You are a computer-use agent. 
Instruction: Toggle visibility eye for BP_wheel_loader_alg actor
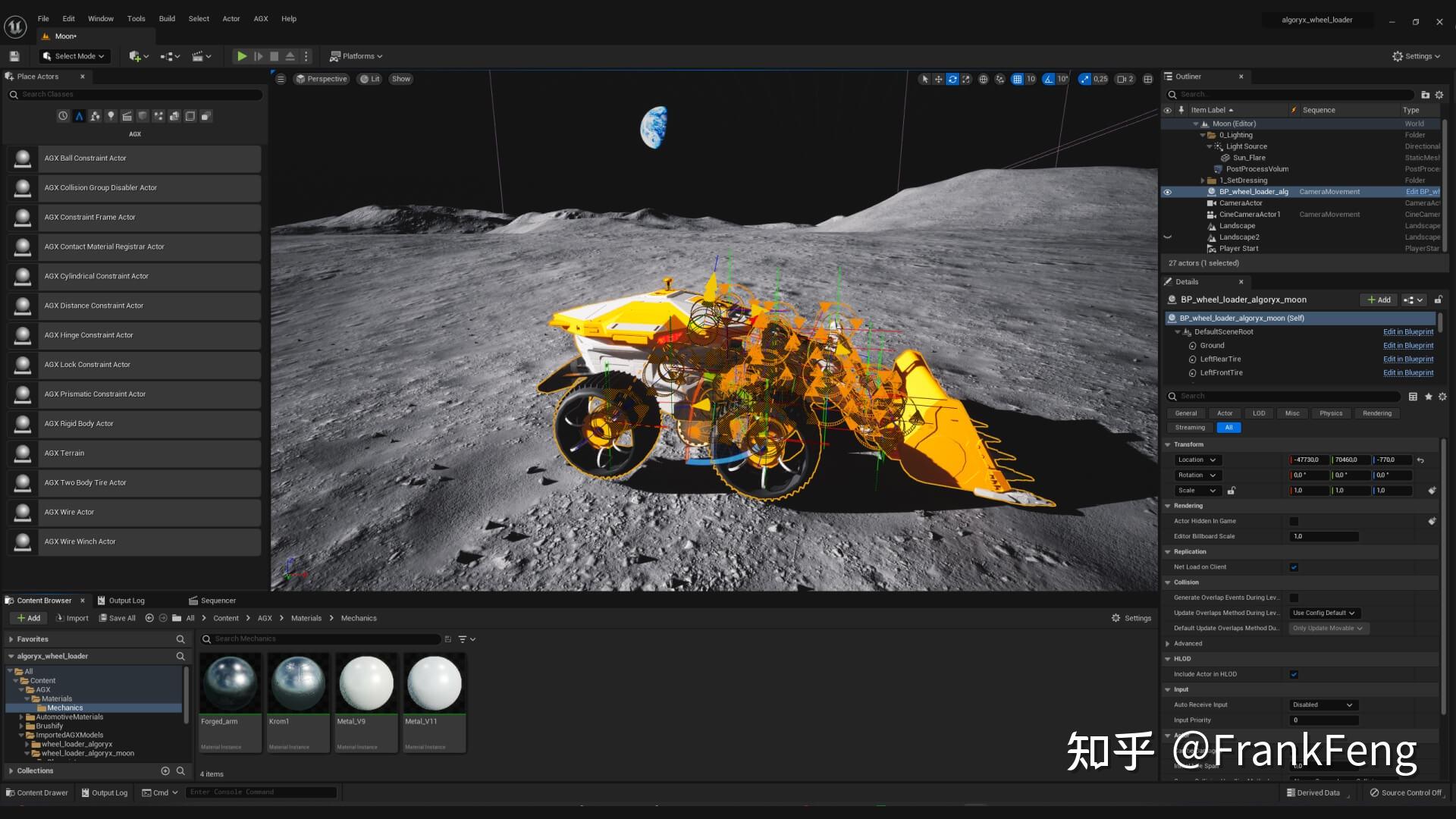click(1168, 192)
